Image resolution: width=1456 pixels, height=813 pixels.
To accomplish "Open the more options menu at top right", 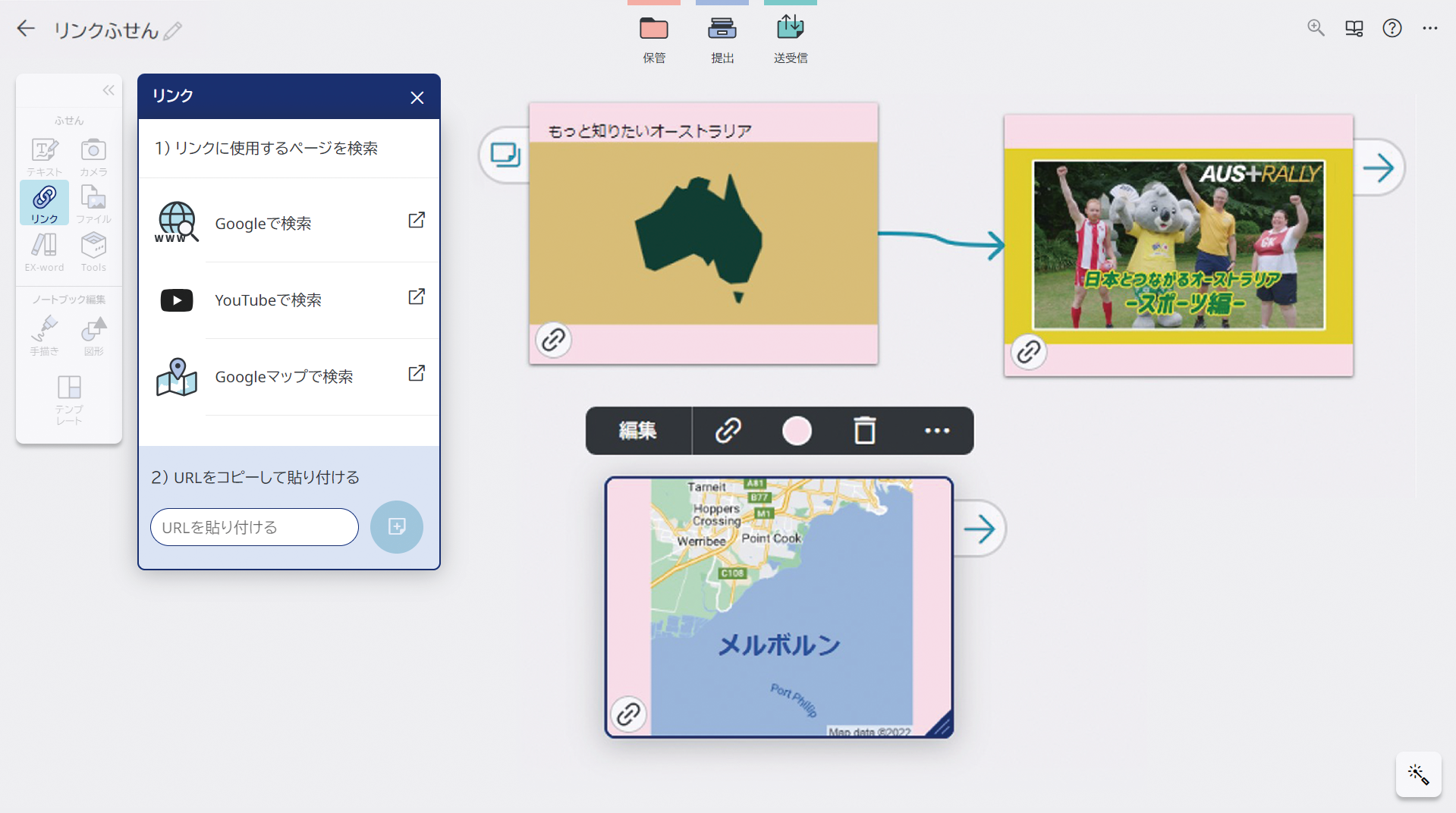I will (x=1429, y=29).
